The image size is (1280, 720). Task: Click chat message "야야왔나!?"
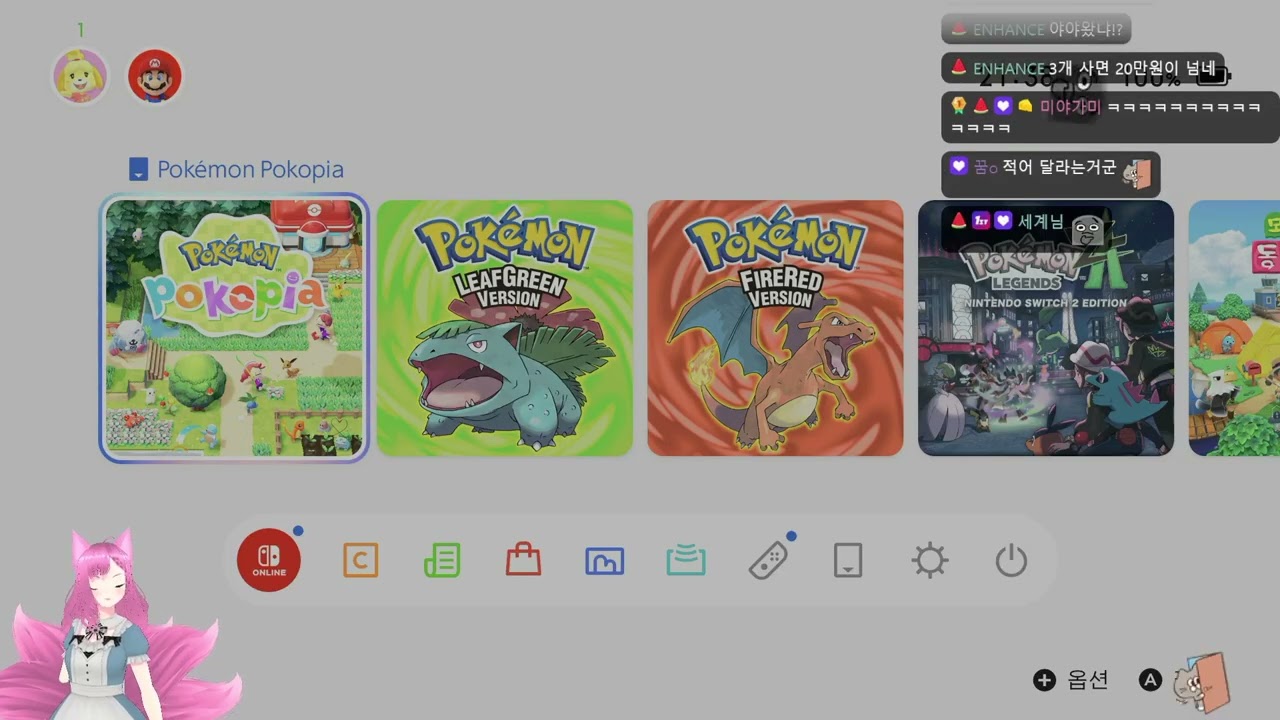pyautogui.click(x=1084, y=29)
